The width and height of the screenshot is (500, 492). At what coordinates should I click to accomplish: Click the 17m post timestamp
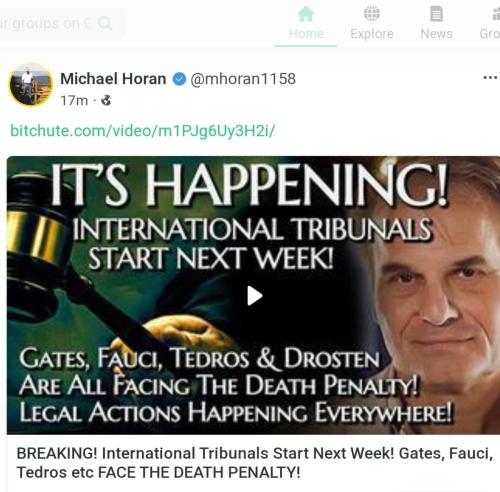(x=74, y=100)
